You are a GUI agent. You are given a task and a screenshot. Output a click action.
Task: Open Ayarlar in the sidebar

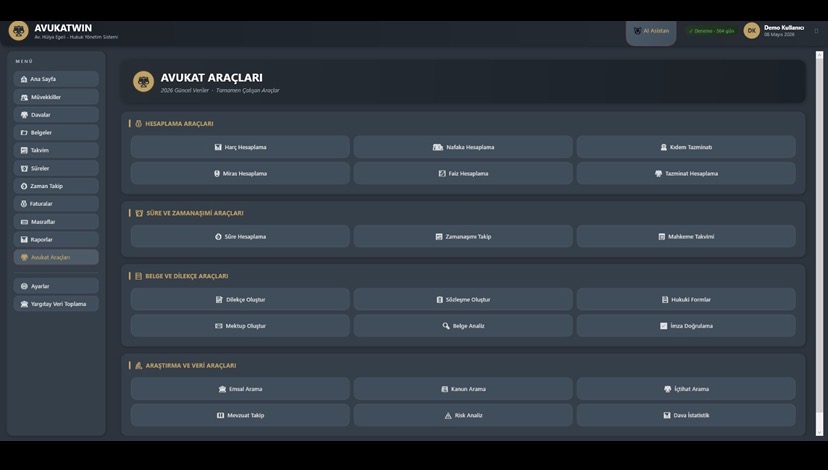(x=56, y=286)
